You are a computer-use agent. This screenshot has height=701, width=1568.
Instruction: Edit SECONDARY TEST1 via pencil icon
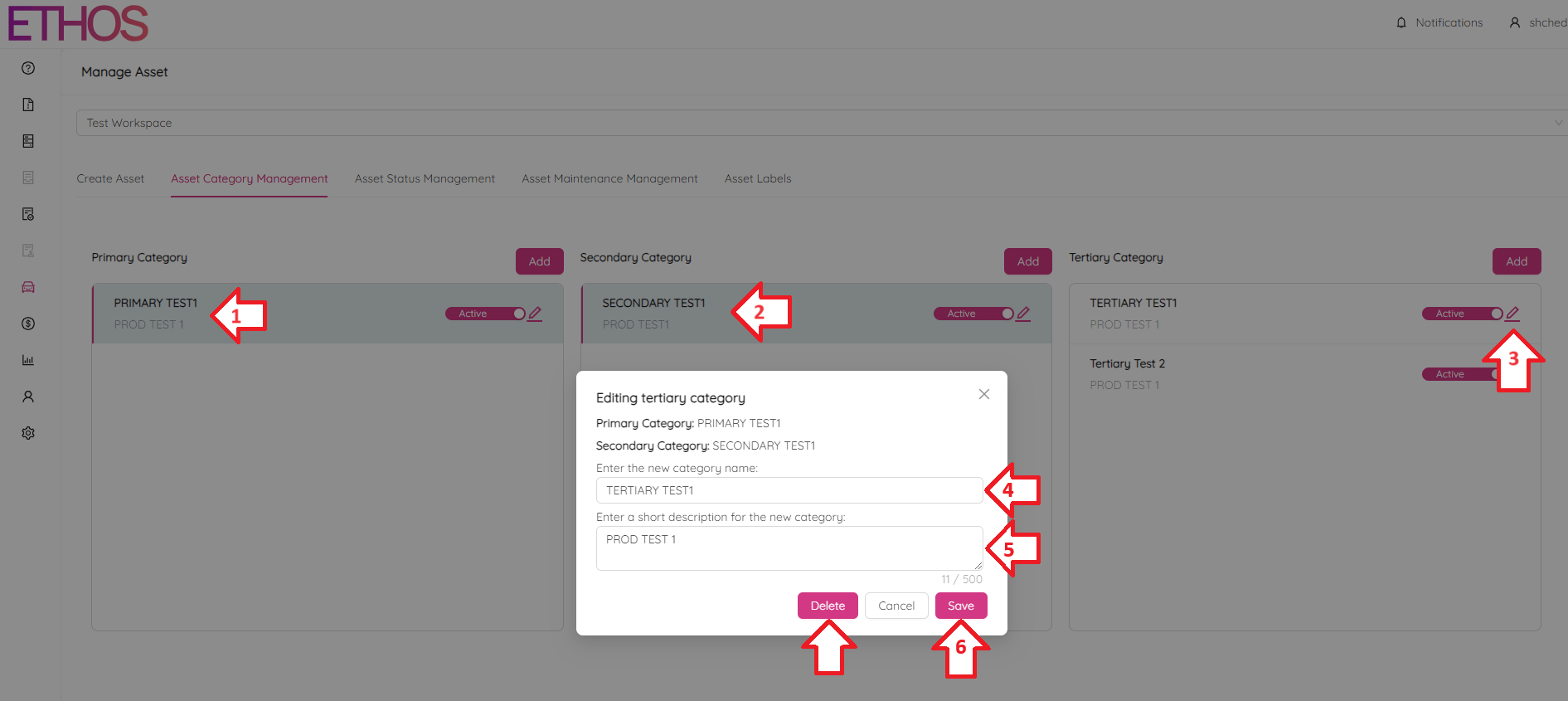point(1023,314)
